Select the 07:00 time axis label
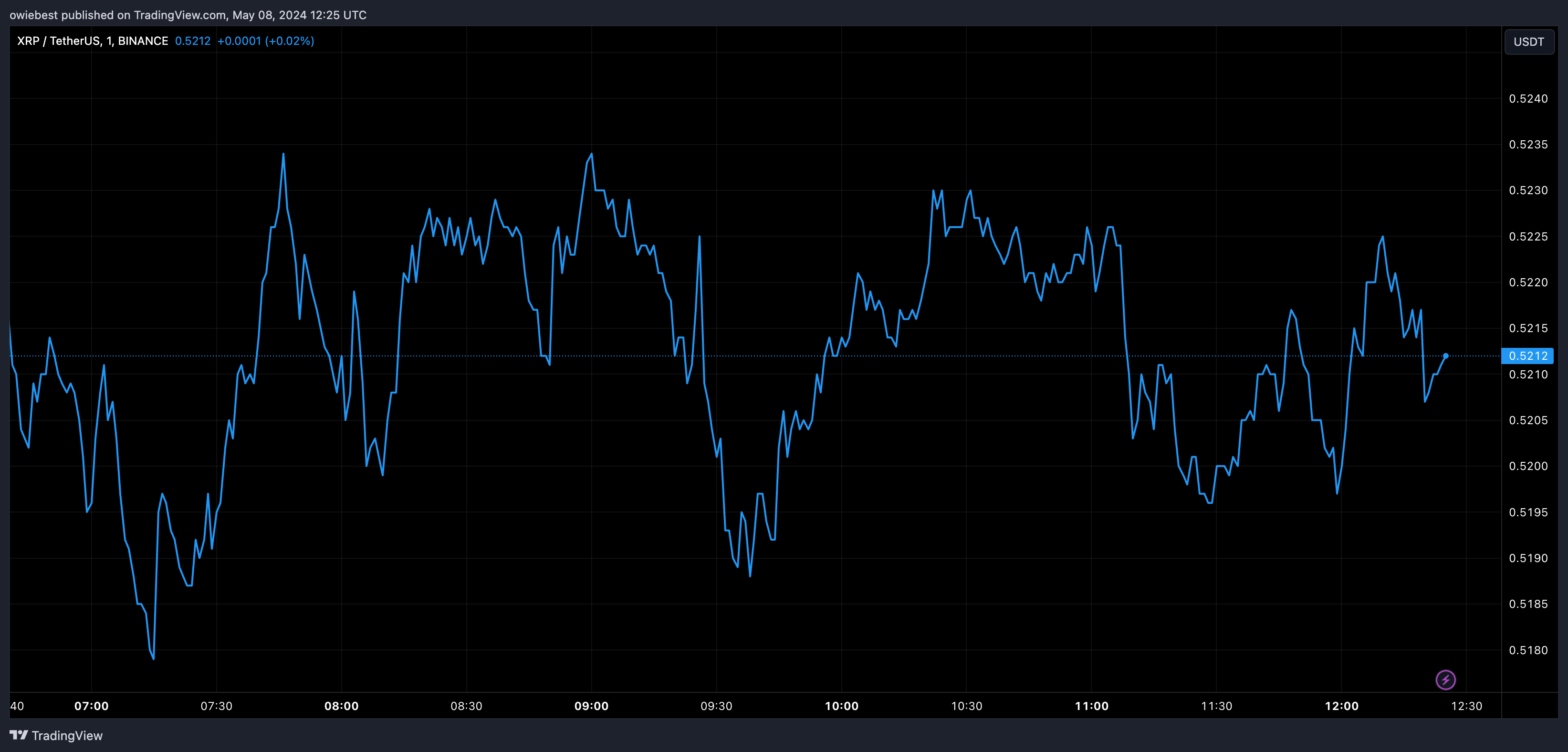 pyautogui.click(x=91, y=706)
